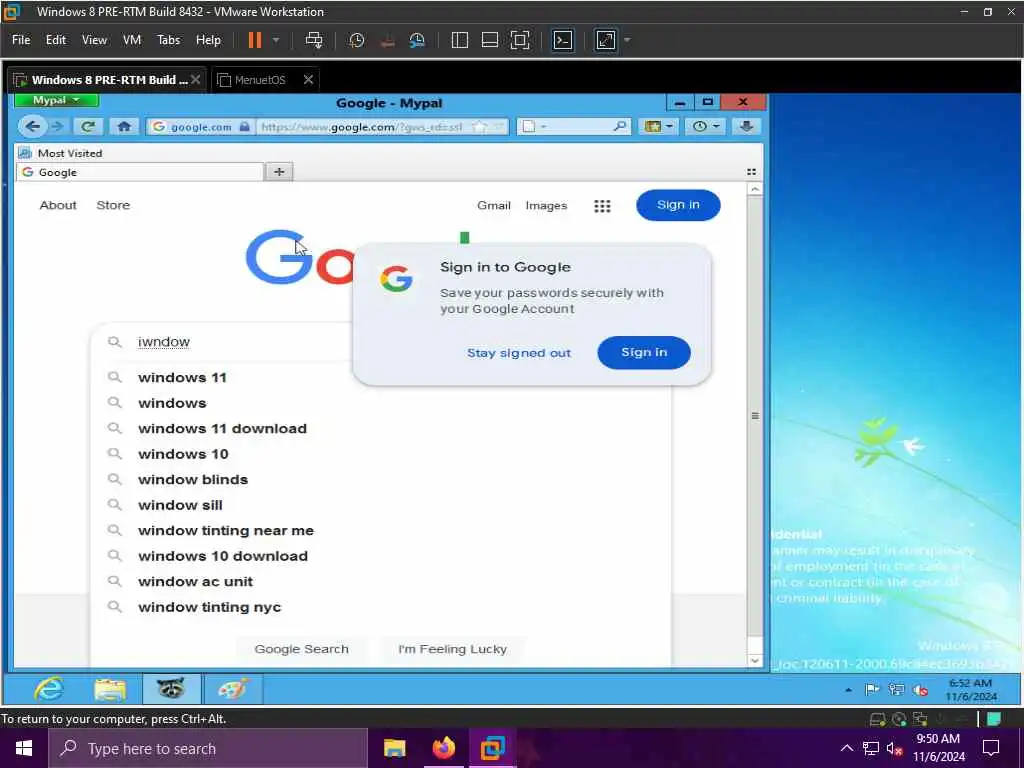
Task: Open the Most Visited bookmarks folder
Action: tap(61, 153)
